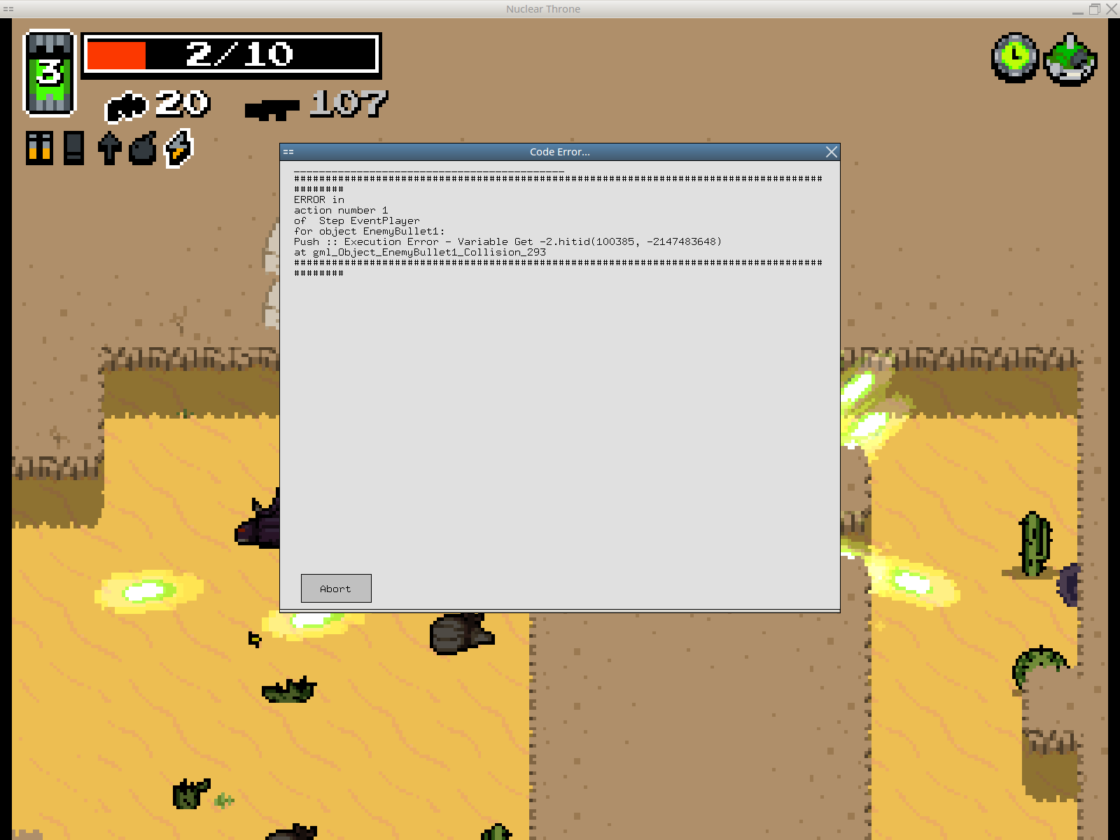
Task: Click the gun weapon icon beside 107
Action: pyautogui.click(x=271, y=109)
